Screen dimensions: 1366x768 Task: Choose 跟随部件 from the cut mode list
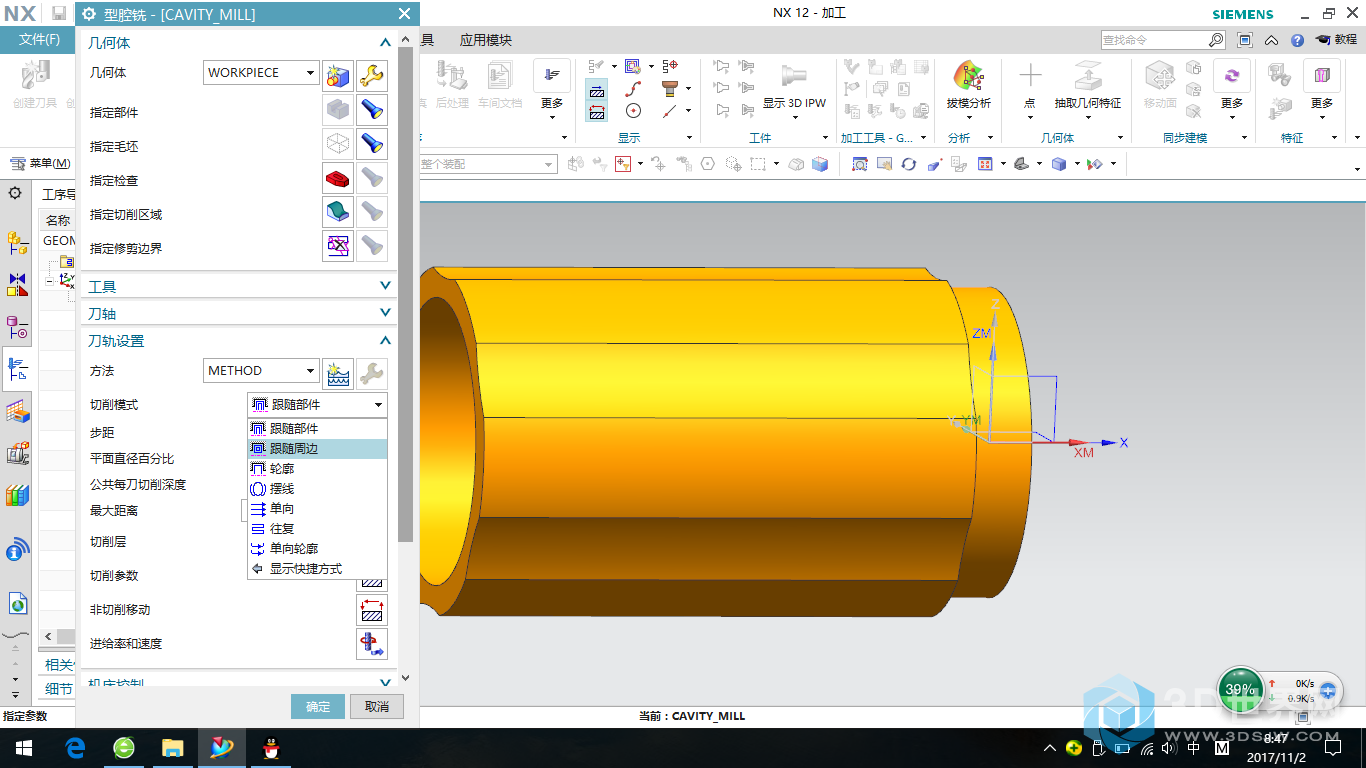(x=317, y=428)
